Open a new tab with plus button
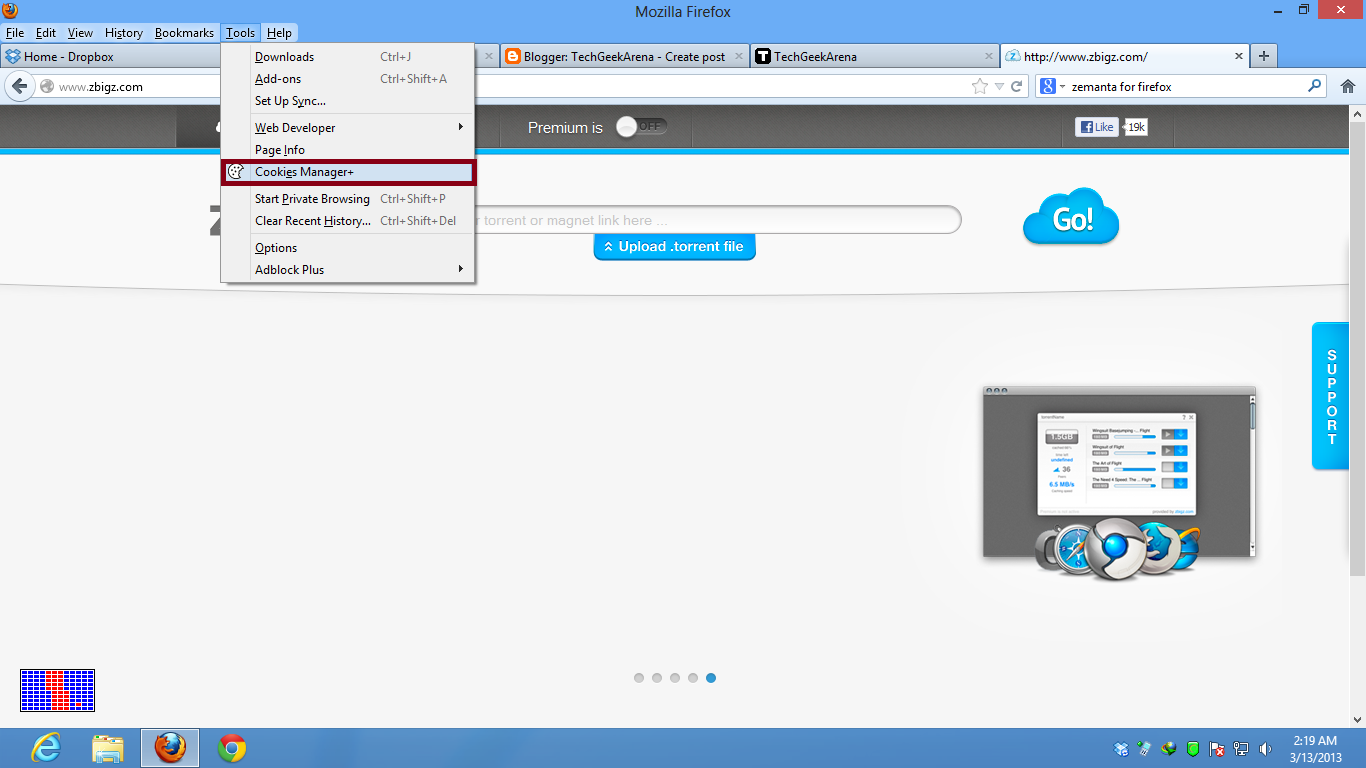Image resolution: width=1366 pixels, height=768 pixels. coord(1264,56)
